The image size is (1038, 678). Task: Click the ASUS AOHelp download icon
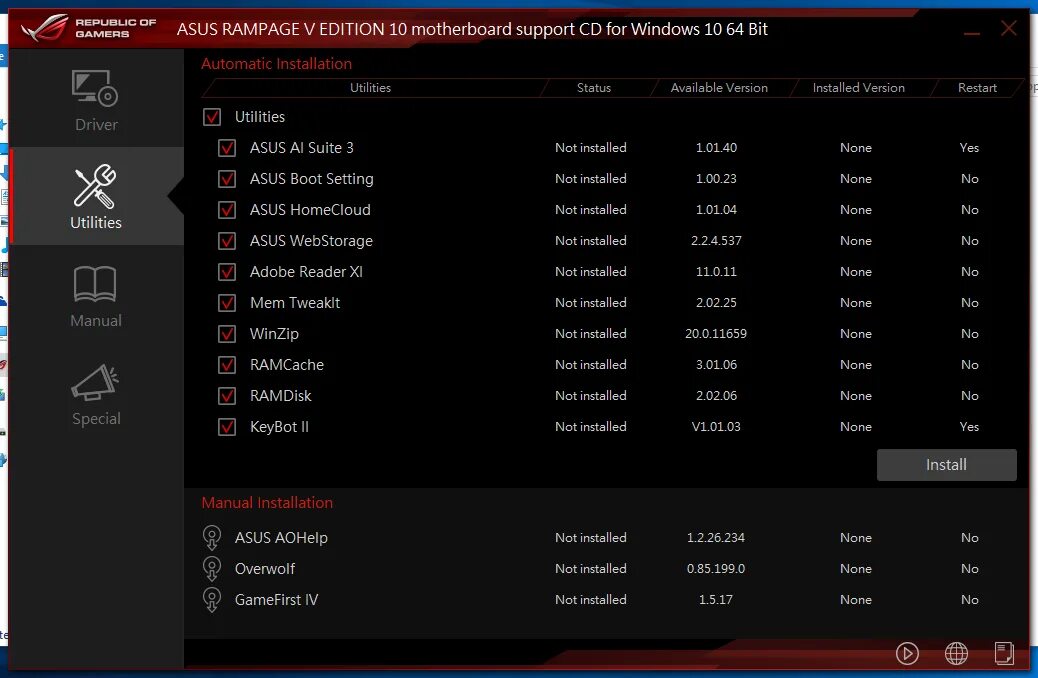(x=212, y=538)
